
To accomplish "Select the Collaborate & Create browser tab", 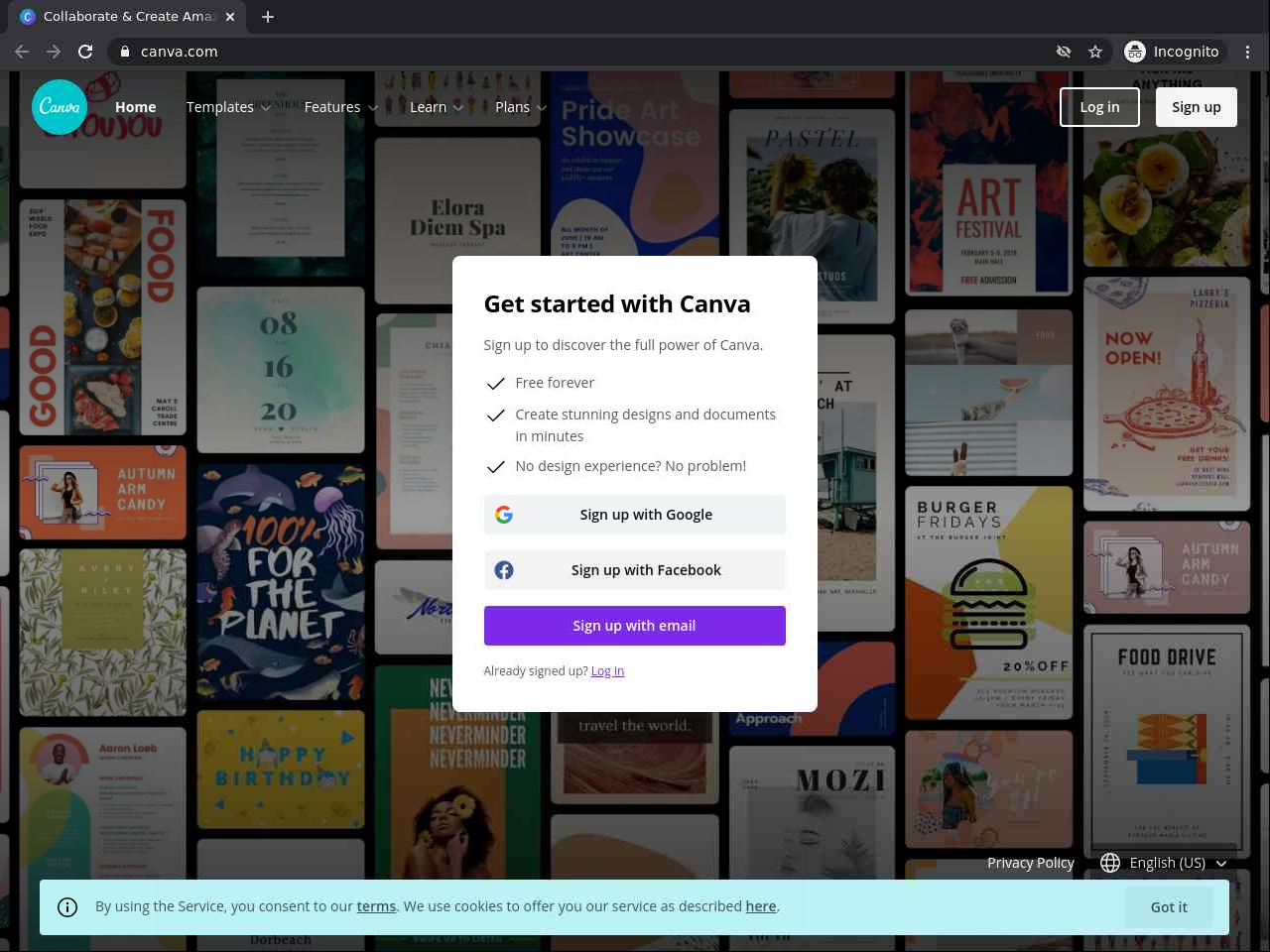I will (127, 17).
